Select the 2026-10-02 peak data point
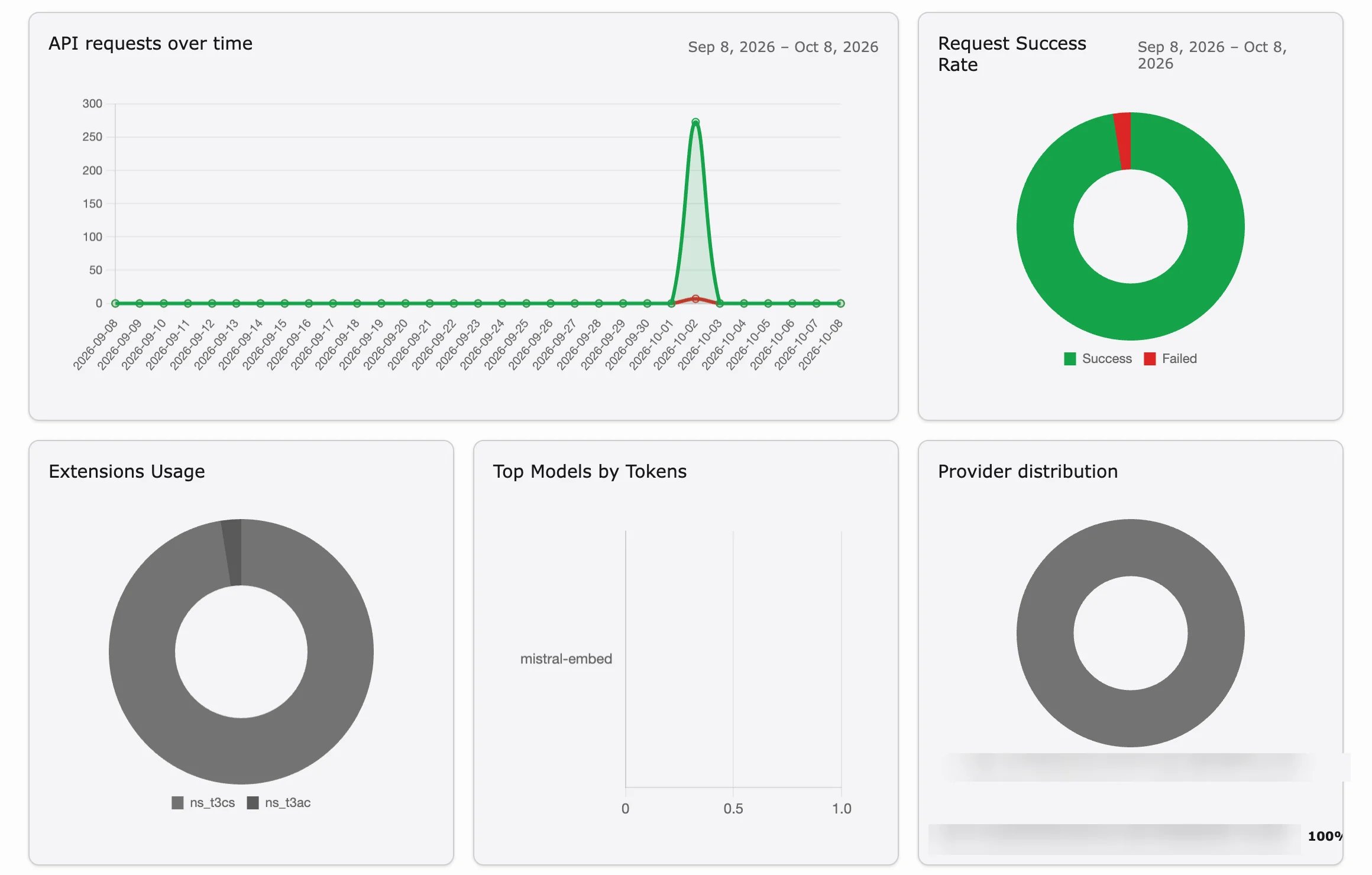This screenshot has height=875, width=1372. pyautogui.click(x=695, y=122)
